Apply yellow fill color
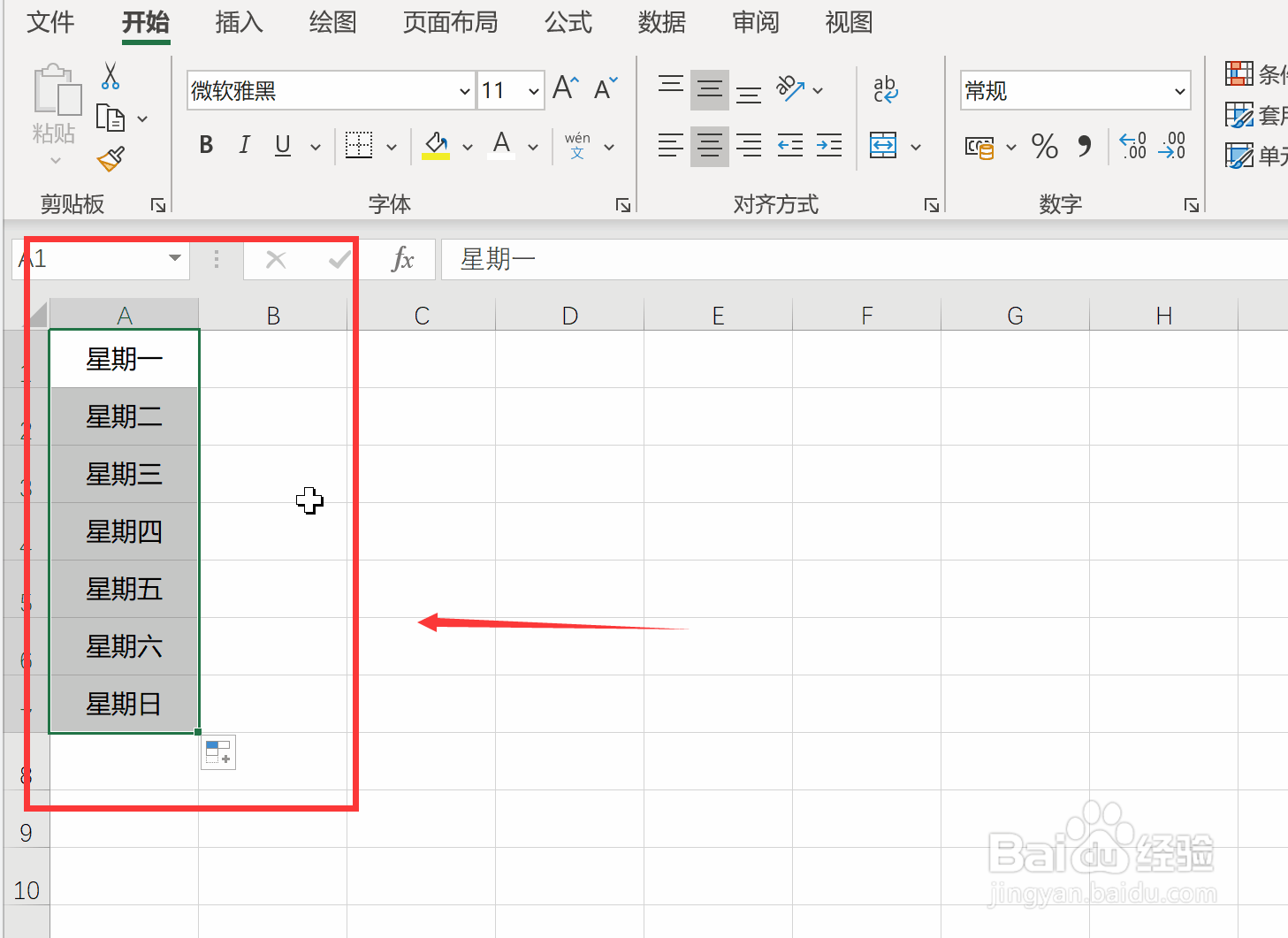Image resolution: width=1288 pixels, height=938 pixels. coord(436,145)
